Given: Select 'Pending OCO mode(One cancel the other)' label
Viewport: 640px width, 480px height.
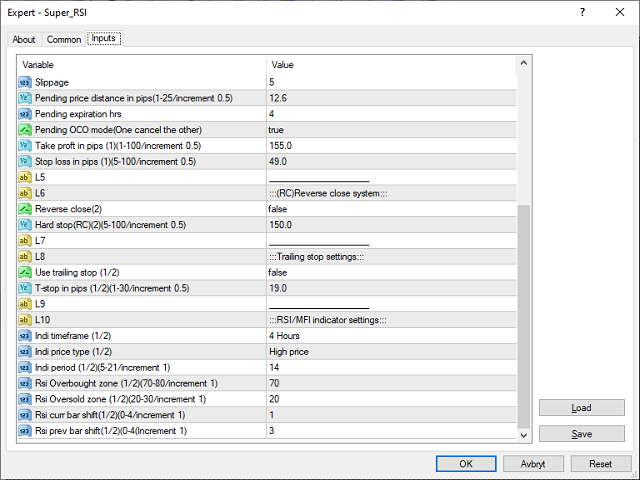Looking at the screenshot, I should pyautogui.click(x=118, y=130).
